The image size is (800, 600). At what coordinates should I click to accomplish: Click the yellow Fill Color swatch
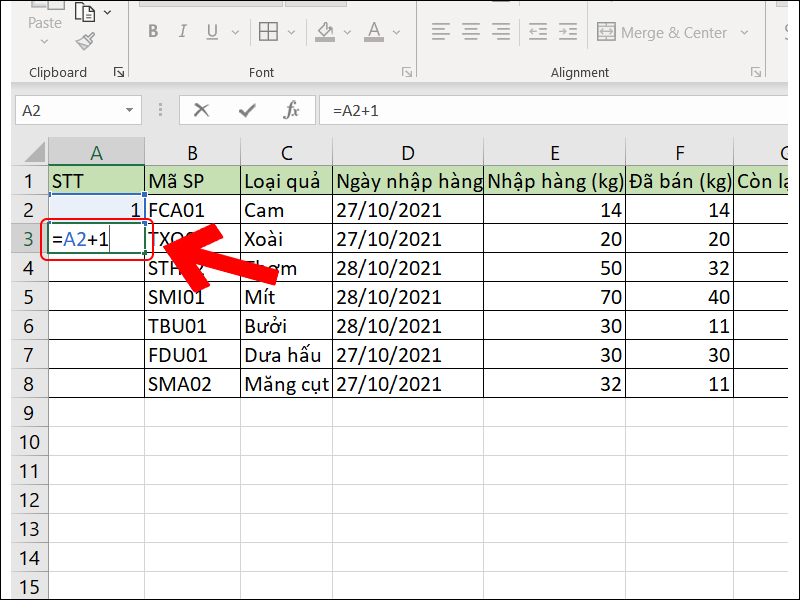pyautogui.click(x=326, y=38)
